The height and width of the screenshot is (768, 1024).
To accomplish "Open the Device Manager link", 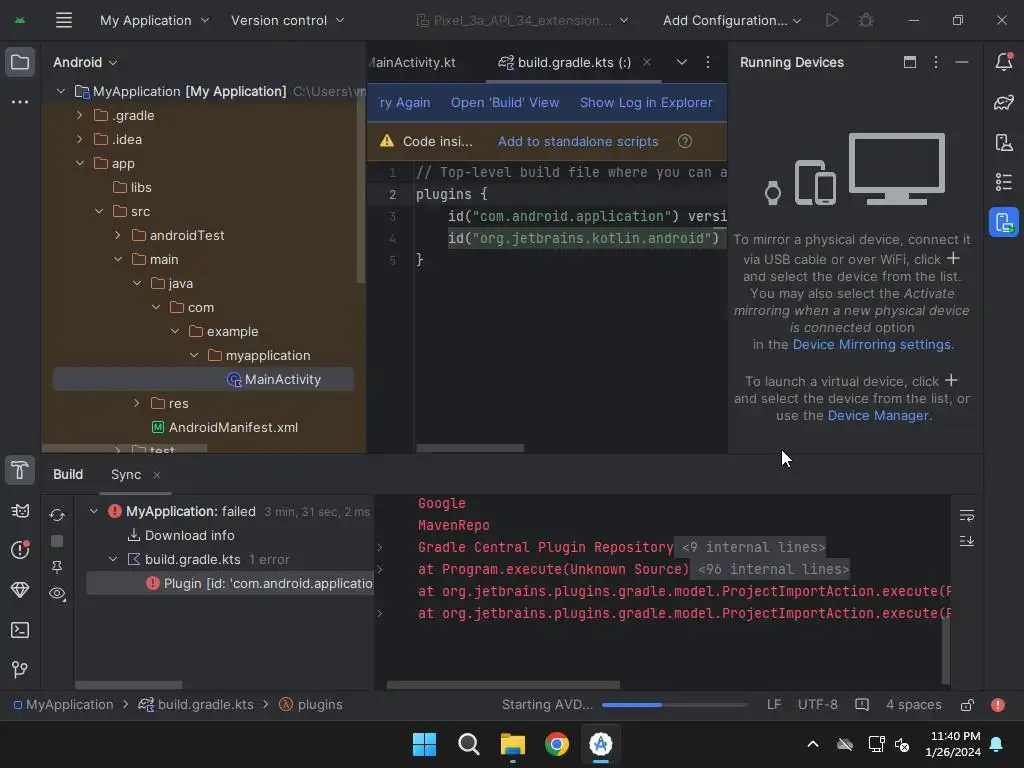I will tap(878, 415).
